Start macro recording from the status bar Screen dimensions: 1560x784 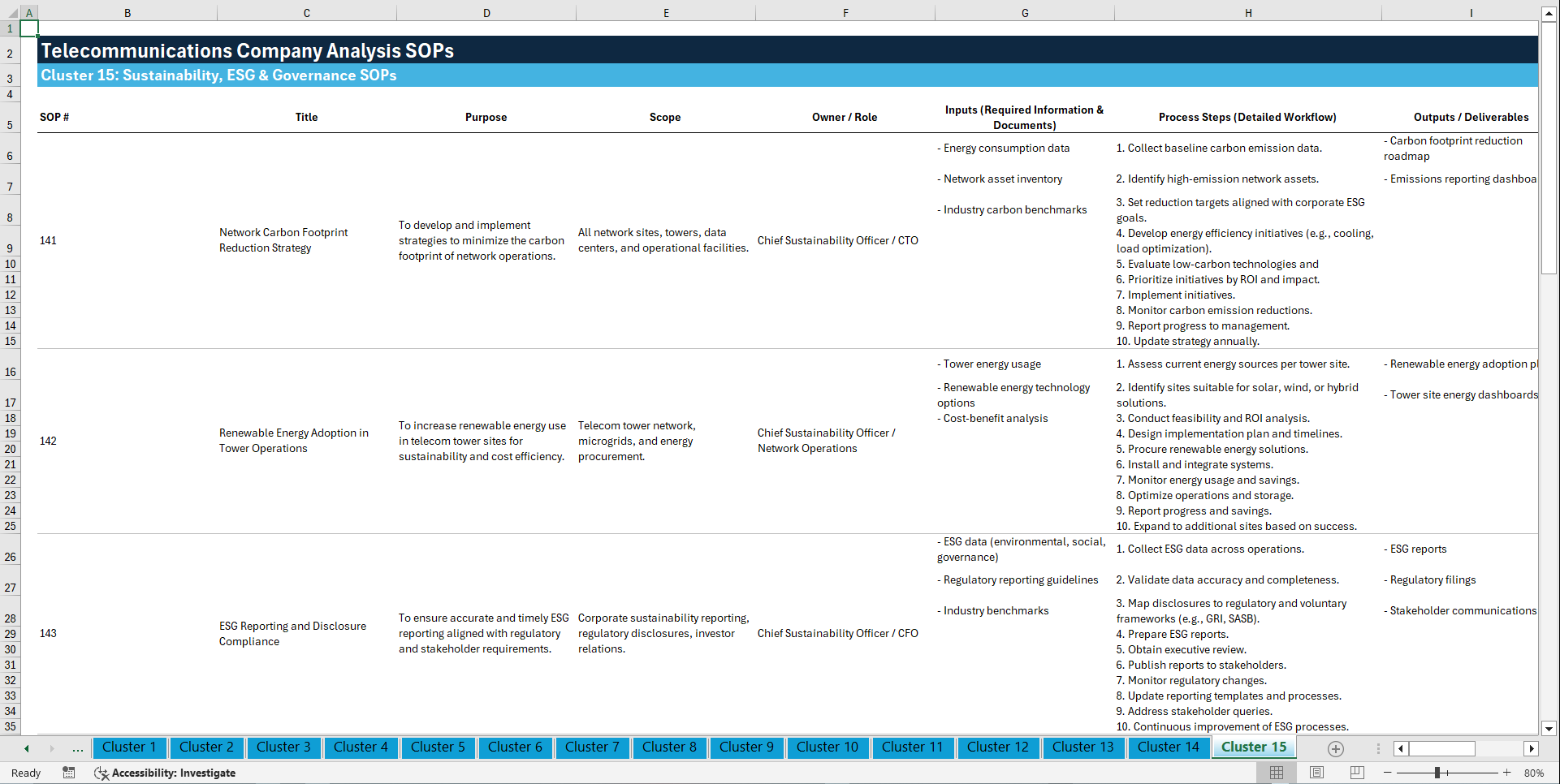[x=69, y=773]
